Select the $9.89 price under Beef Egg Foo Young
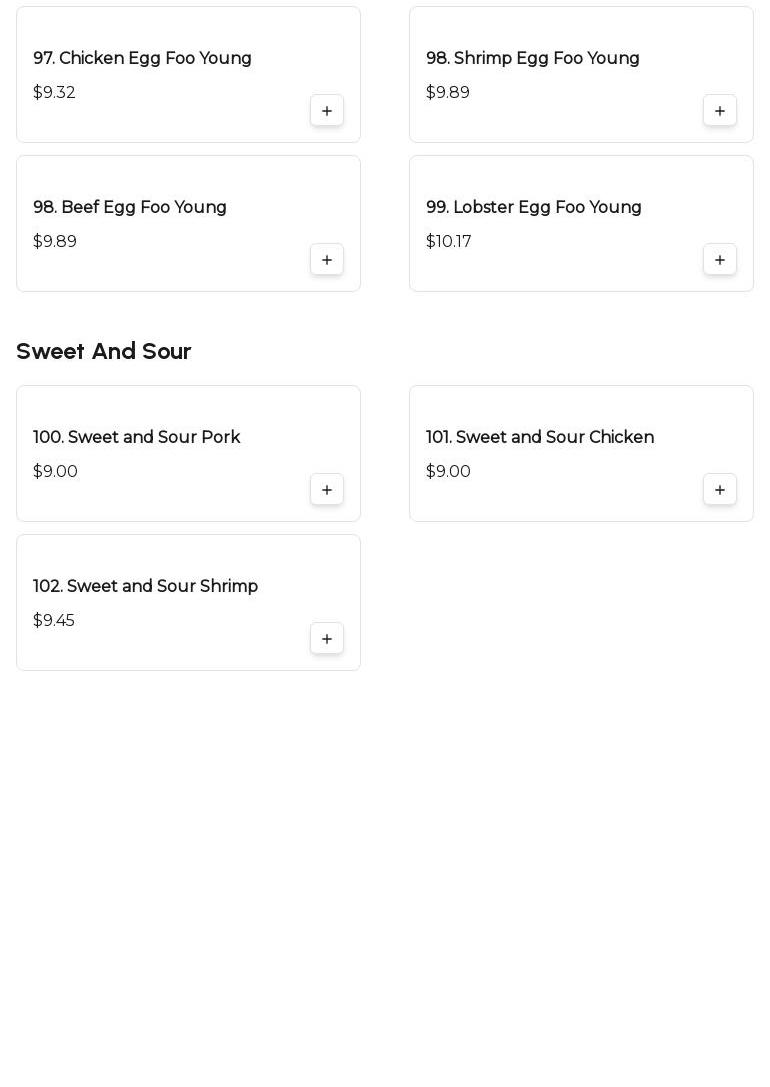770x1087 pixels. 55,242
